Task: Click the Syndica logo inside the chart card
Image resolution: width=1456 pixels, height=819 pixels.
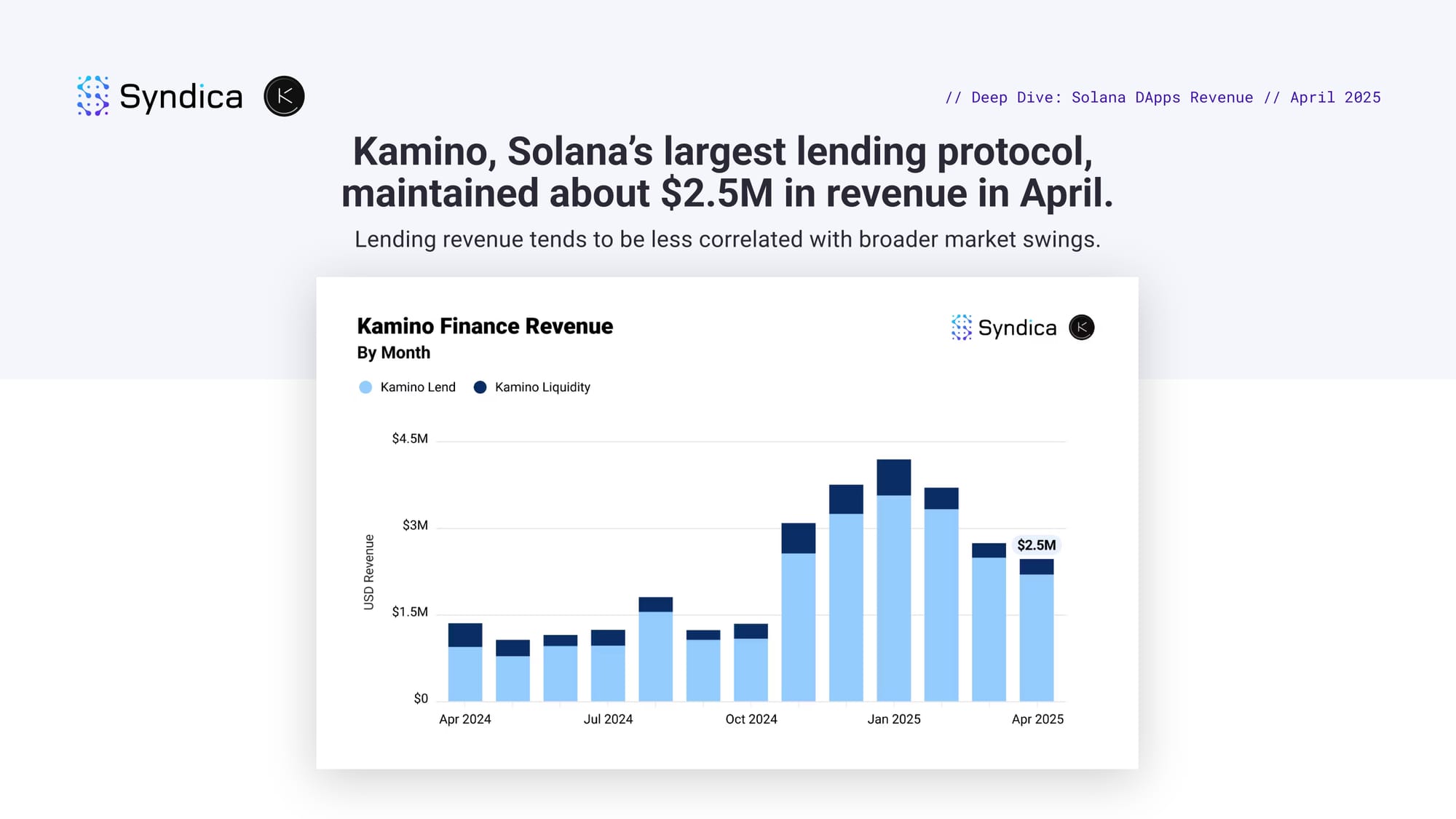Action: coord(1004,328)
